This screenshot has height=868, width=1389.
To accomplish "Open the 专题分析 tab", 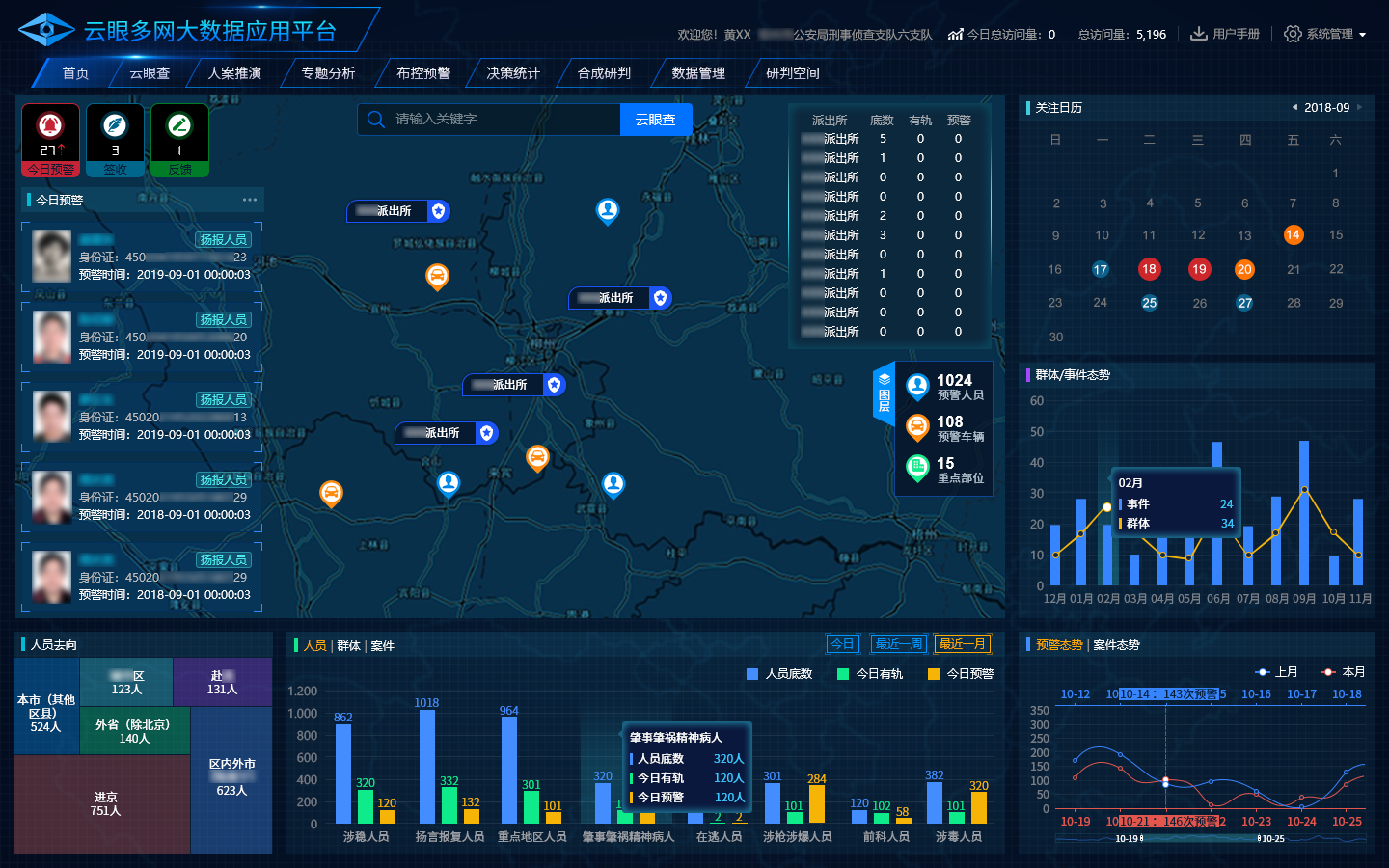I will point(328,73).
